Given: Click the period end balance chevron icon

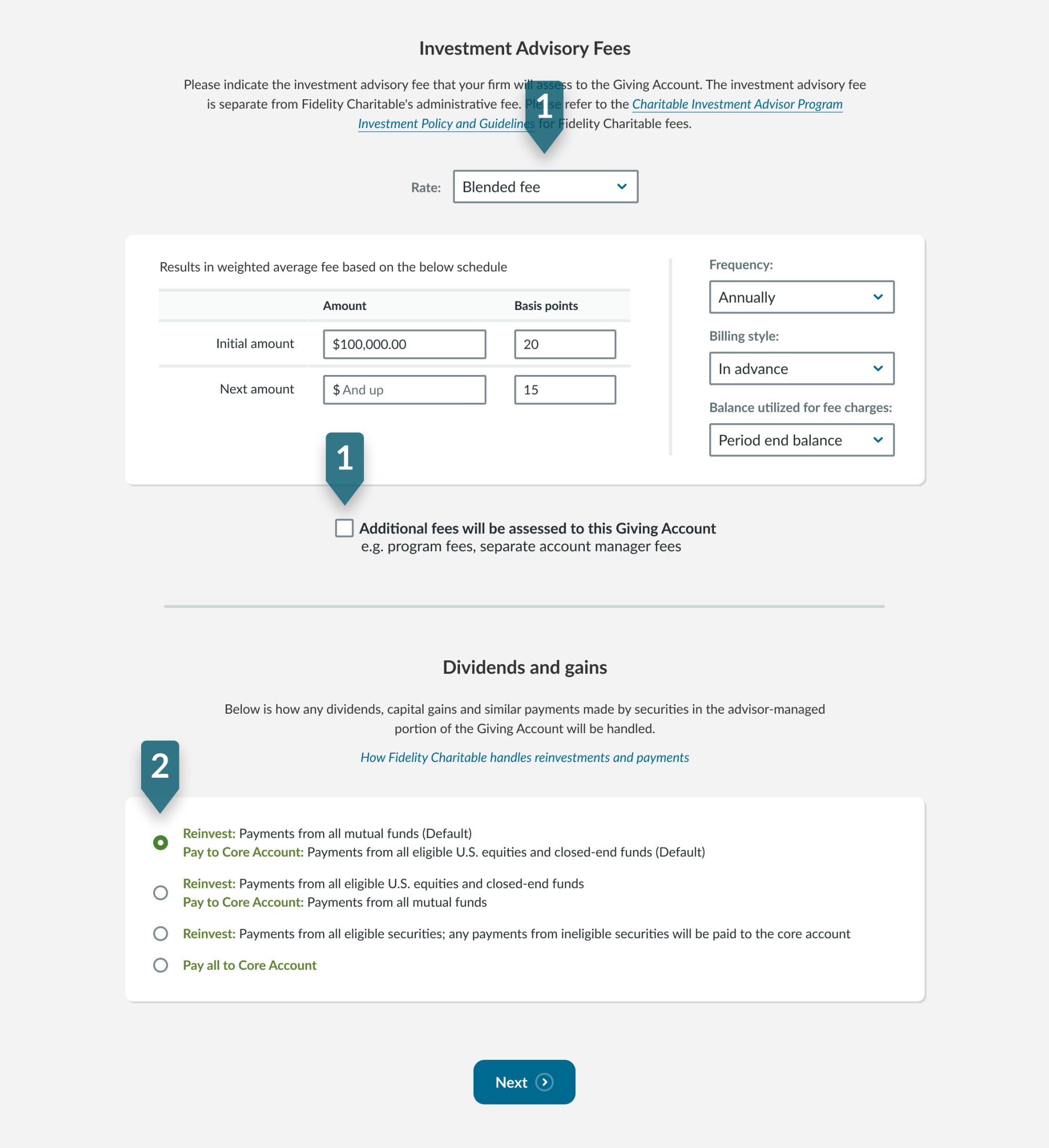Looking at the screenshot, I should coord(877,439).
